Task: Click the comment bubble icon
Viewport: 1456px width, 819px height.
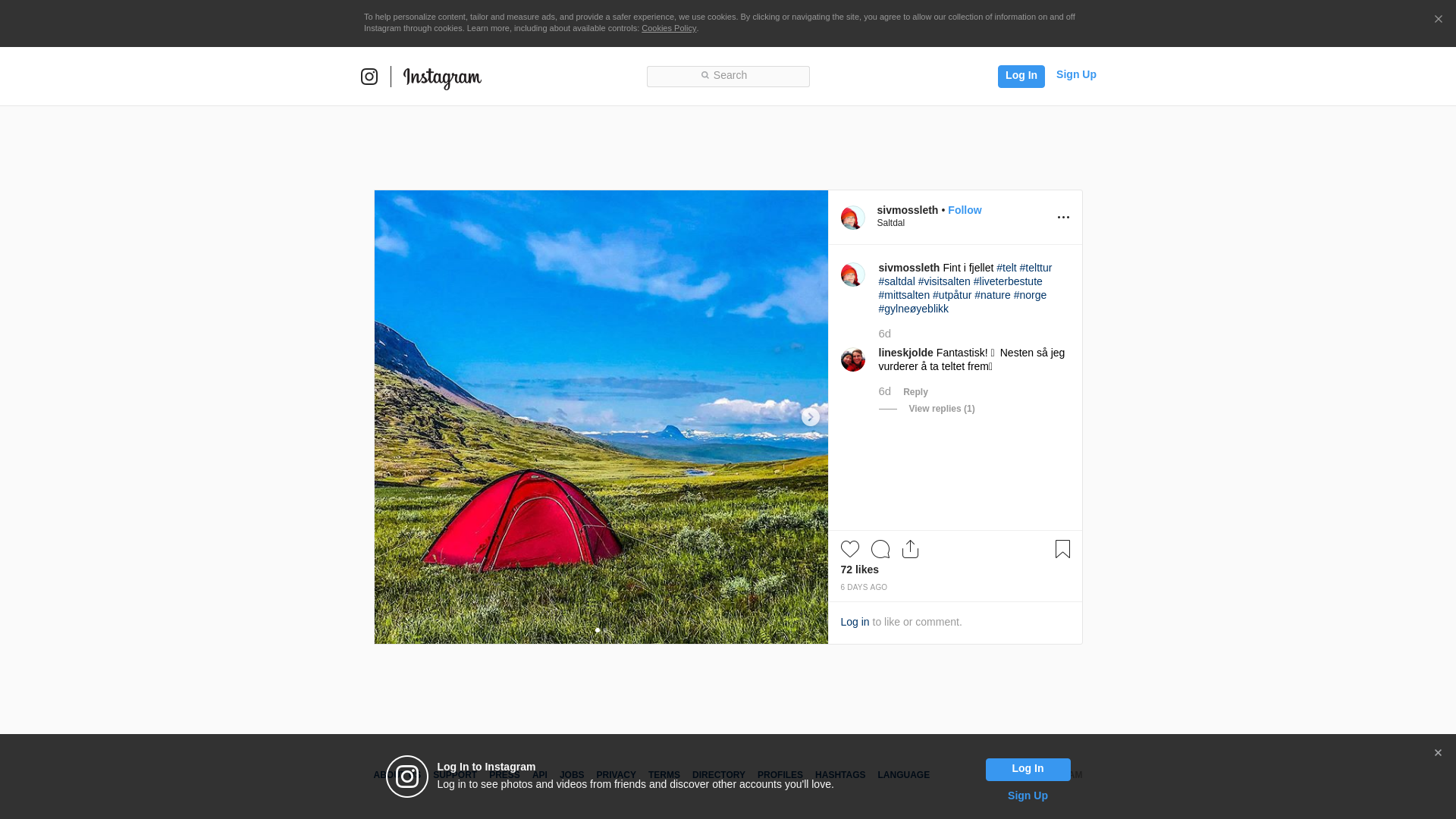Action: (880, 549)
